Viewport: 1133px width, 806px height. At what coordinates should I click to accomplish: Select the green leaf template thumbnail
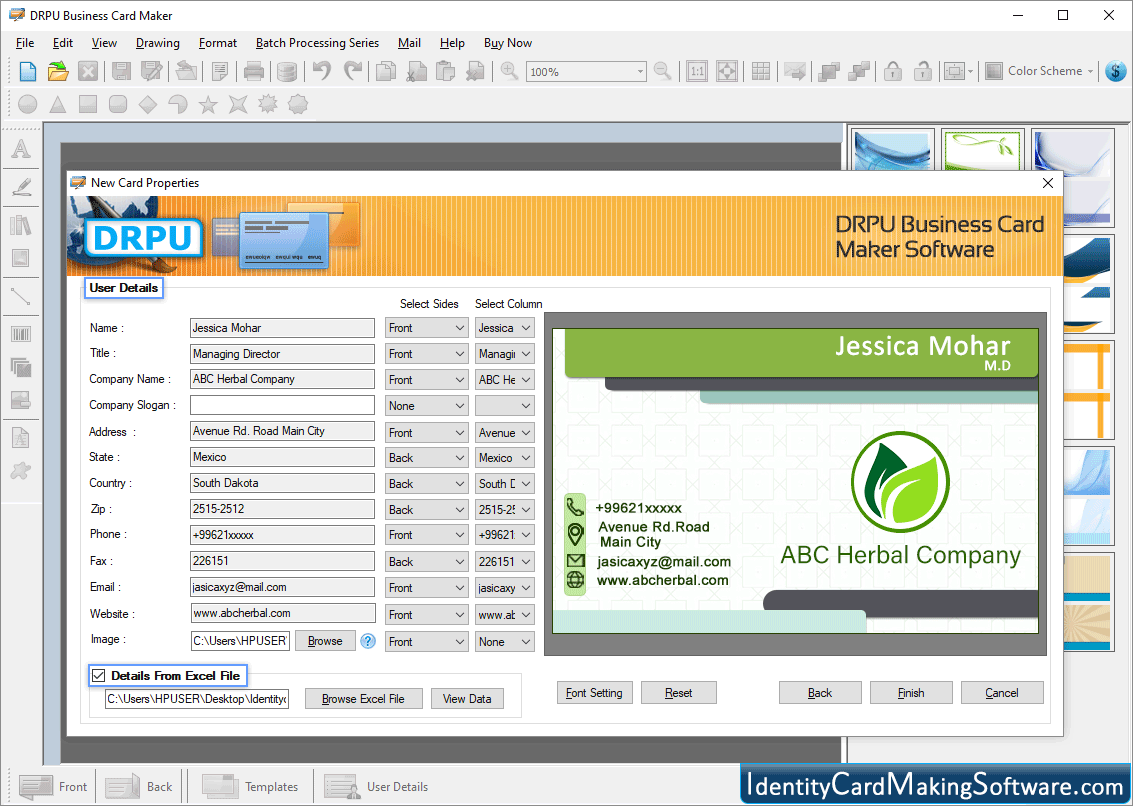point(983,150)
